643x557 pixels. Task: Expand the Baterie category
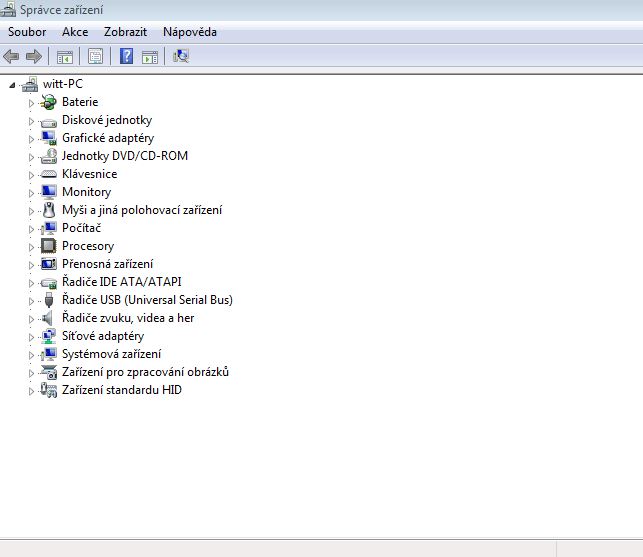point(31,103)
